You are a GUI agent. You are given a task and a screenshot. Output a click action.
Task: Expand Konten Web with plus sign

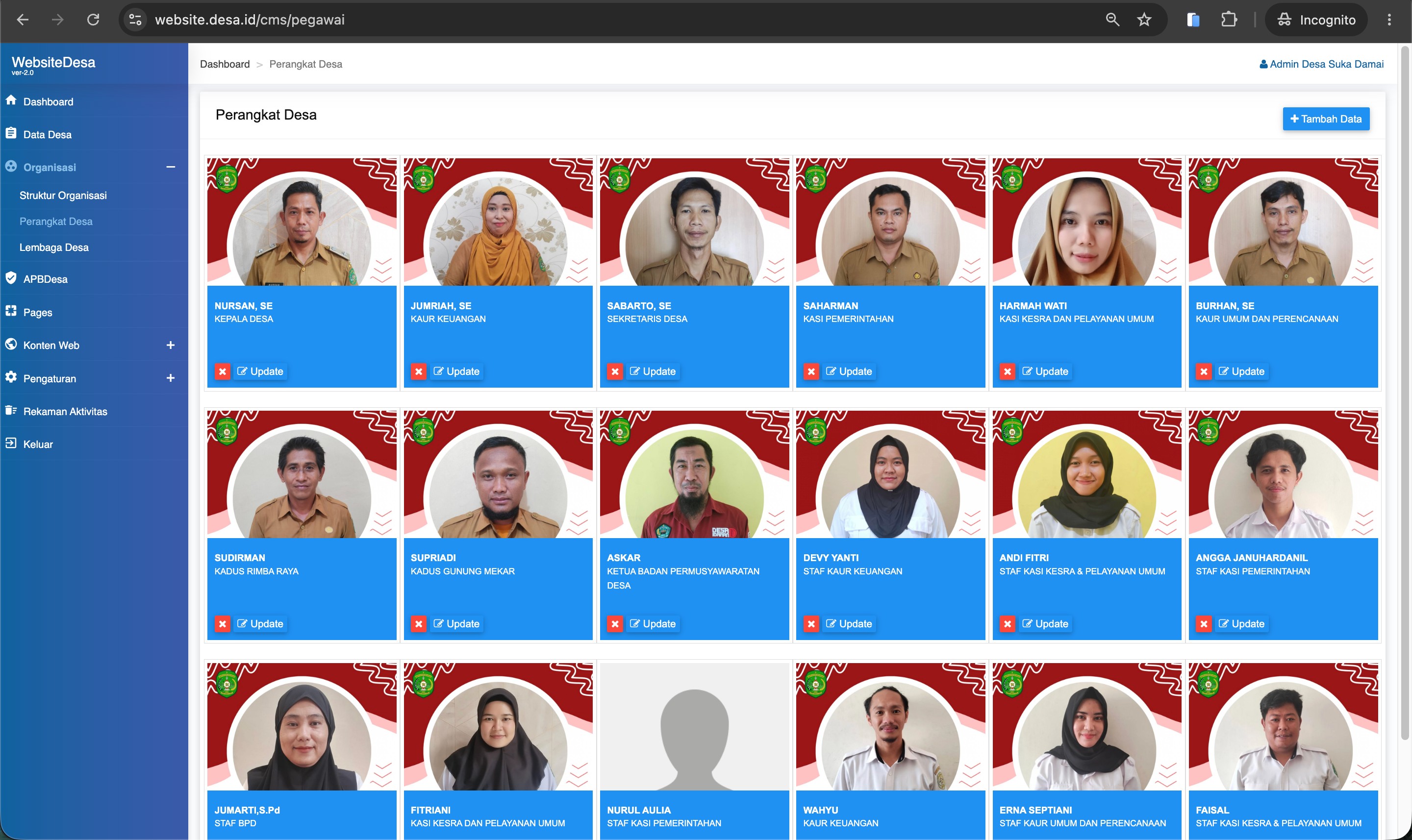tap(171, 345)
